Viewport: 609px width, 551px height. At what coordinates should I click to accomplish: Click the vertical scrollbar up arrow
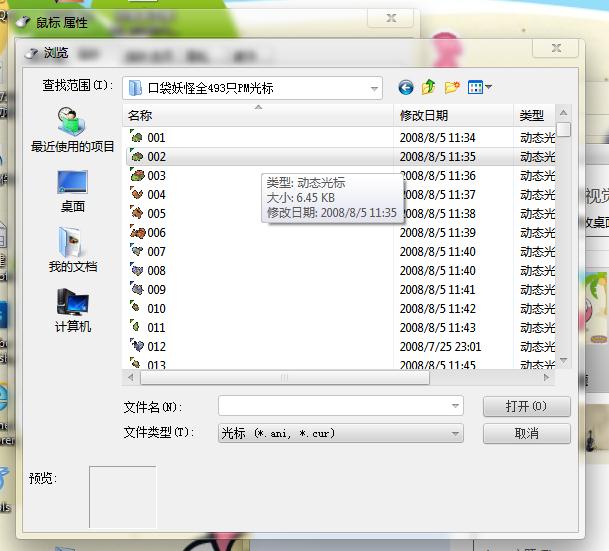pyautogui.click(x=563, y=113)
